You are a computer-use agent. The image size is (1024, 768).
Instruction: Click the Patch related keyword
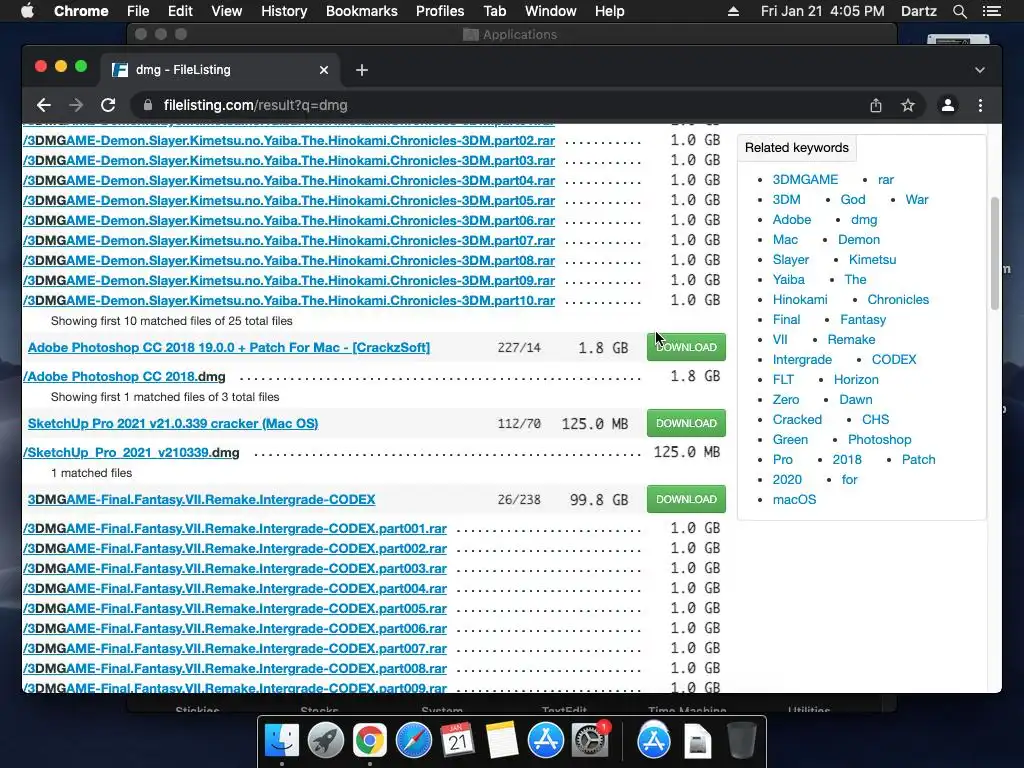point(918,459)
